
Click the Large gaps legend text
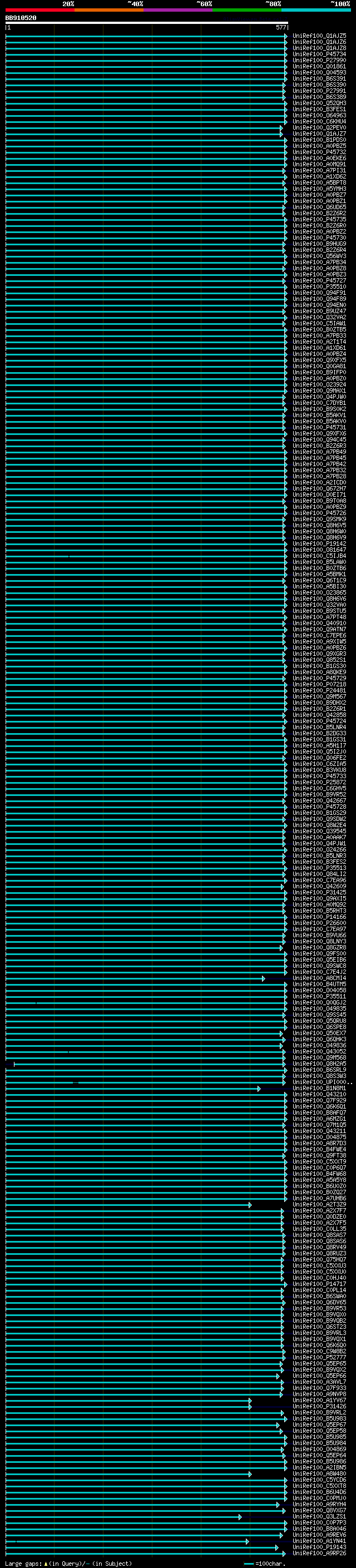(x=68, y=1564)
